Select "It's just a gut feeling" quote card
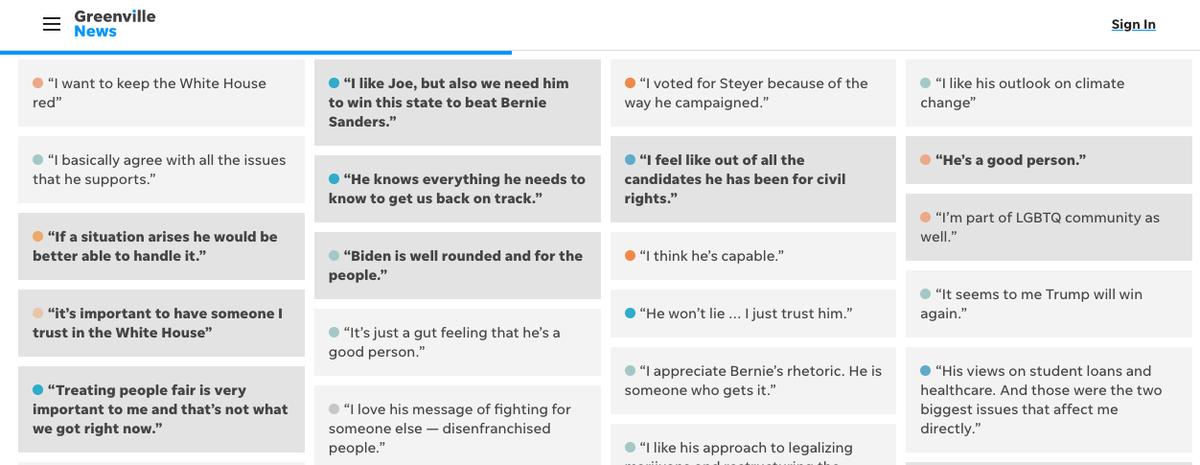The image size is (1200, 465). 457,342
